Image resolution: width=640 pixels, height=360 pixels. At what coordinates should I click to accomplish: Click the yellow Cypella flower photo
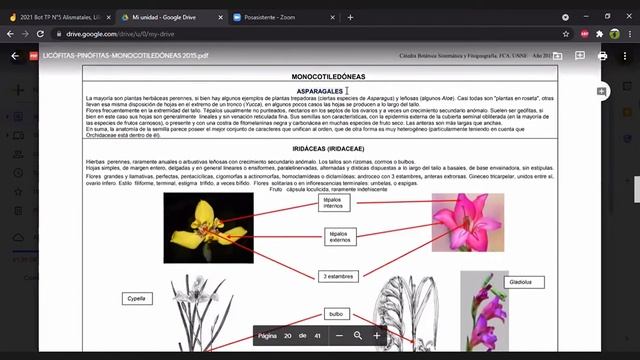pyautogui.click(x=209, y=228)
